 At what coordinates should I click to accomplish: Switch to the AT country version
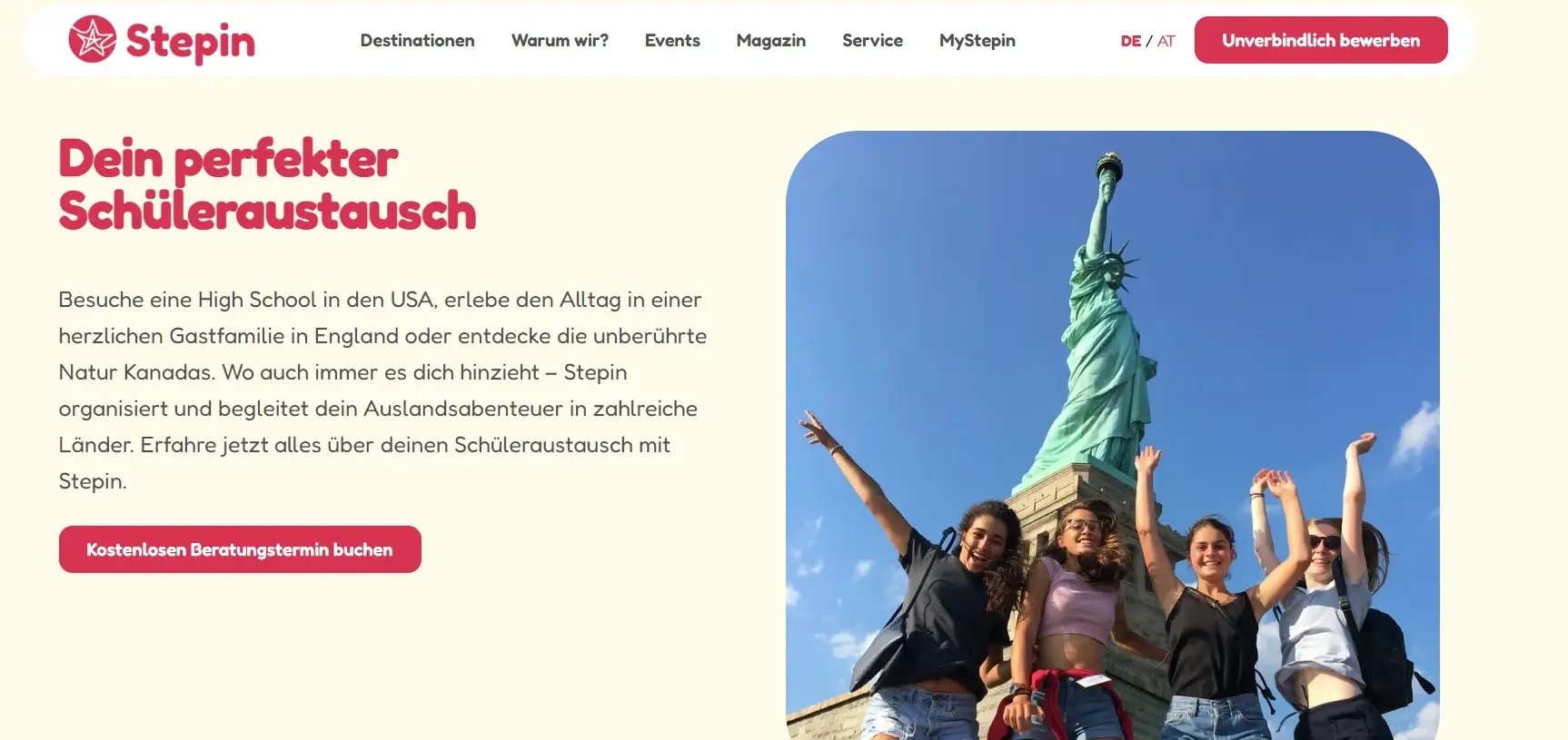[1166, 41]
